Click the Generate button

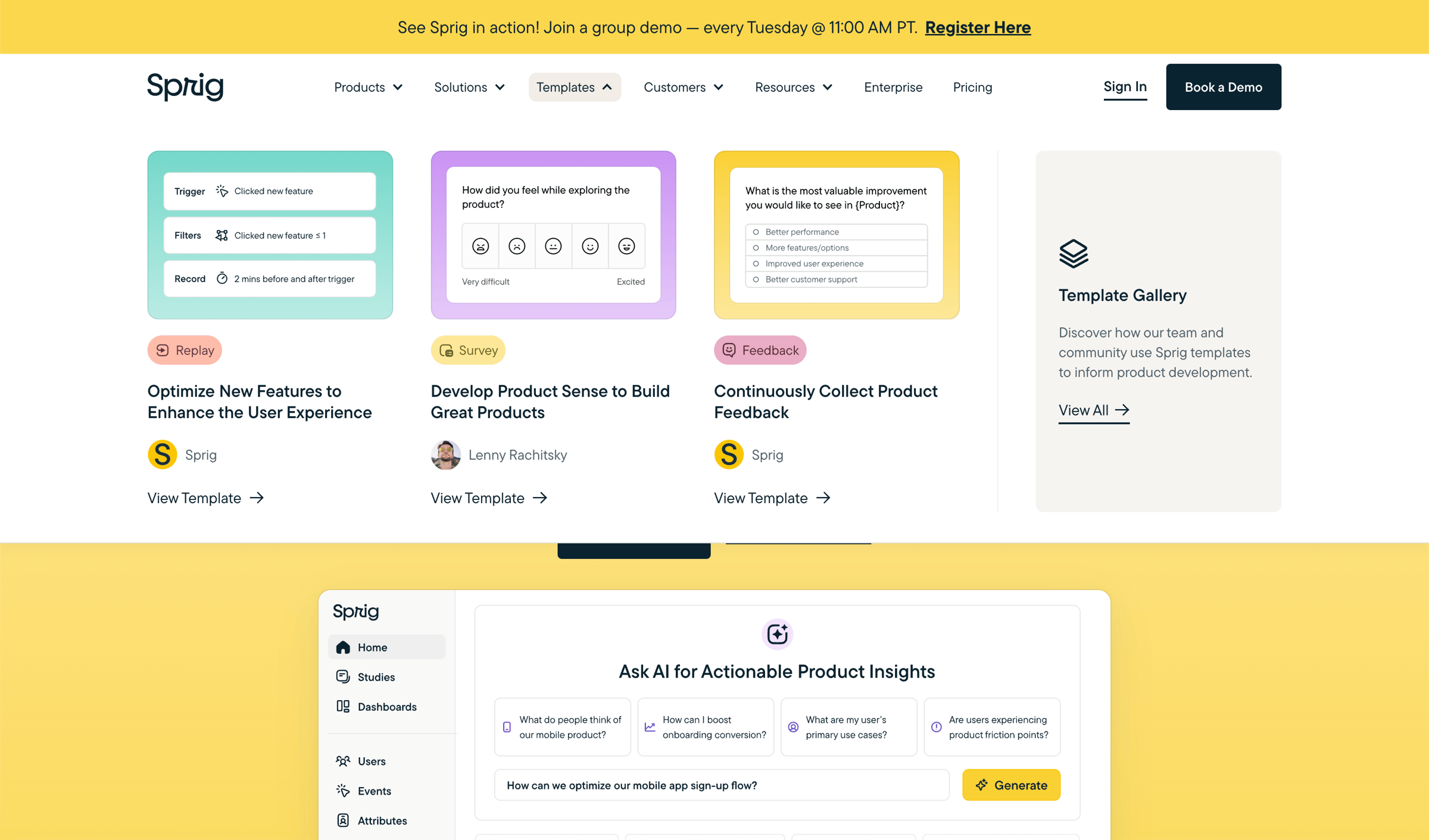tap(1011, 785)
